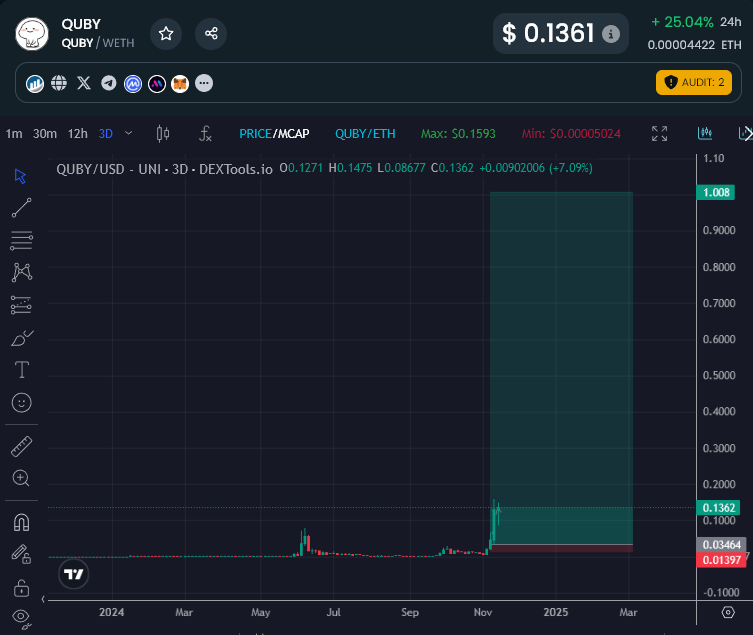The image size is (753, 635).
Task: Open the website globe icon
Action: 59,83
